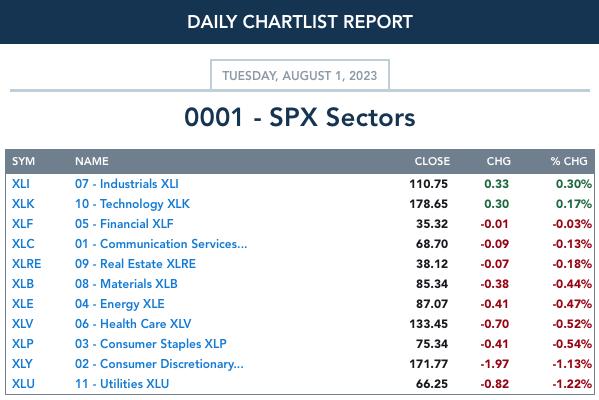Image resolution: width=599 pixels, height=400 pixels.
Task: Sort table by CLOSE column header
Action: [x=432, y=161]
